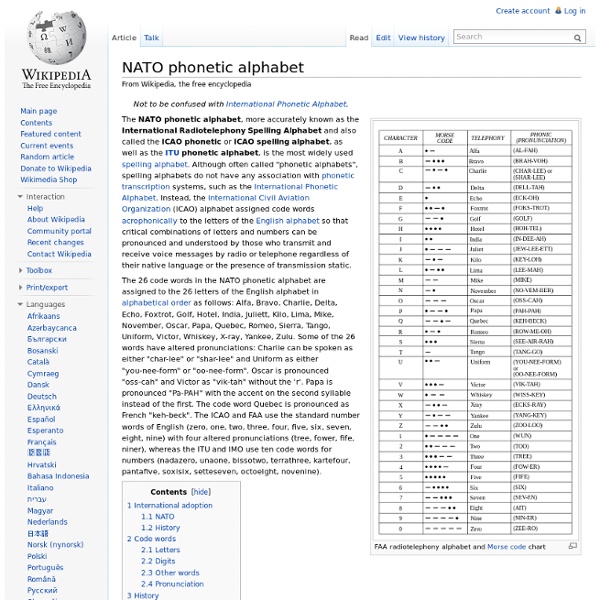Hide the Contents table
The width and height of the screenshot is (600, 600).
tap(201, 493)
